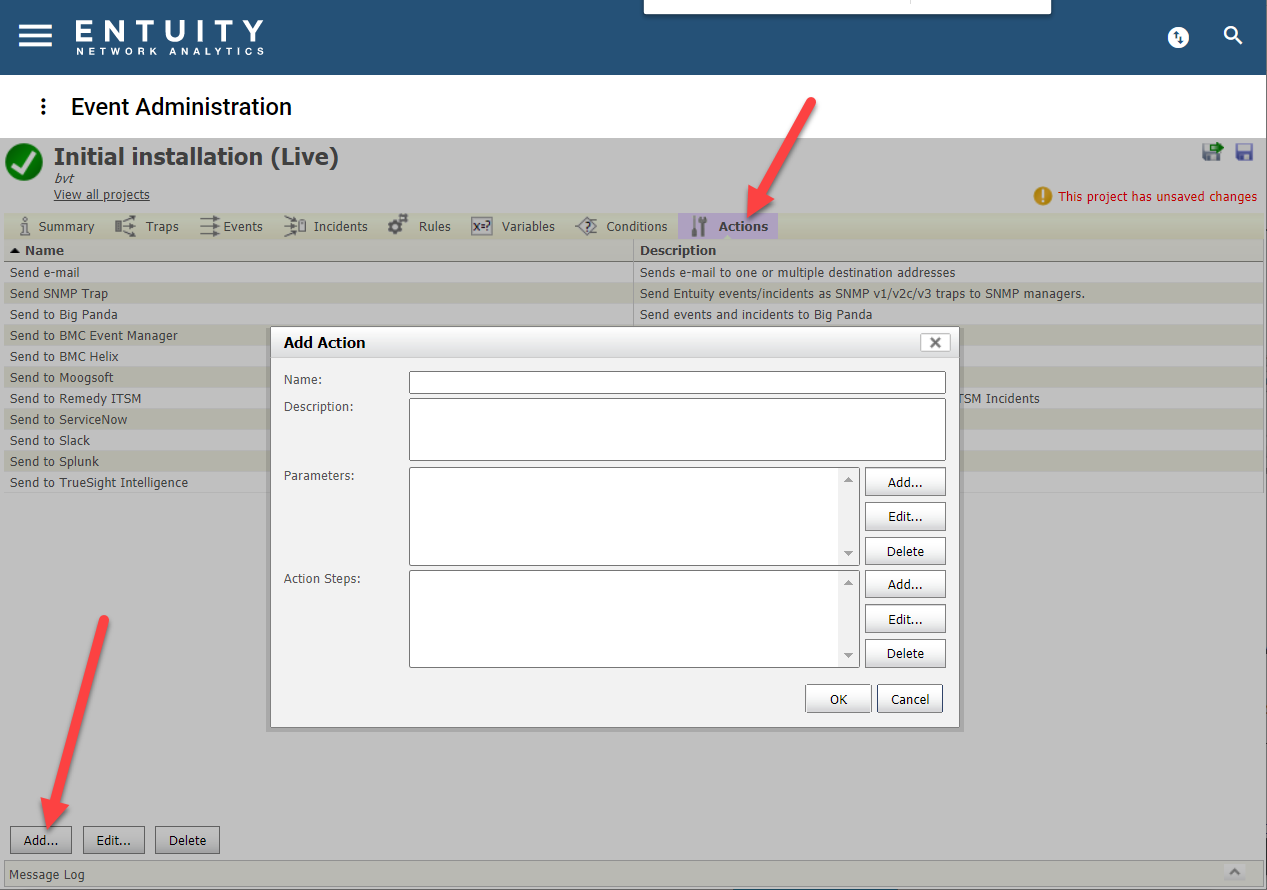Image resolution: width=1267 pixels, height=890 pixels.
Task: Select the "Send to TrueSight Intelligence" row
Action: [99, 482]
